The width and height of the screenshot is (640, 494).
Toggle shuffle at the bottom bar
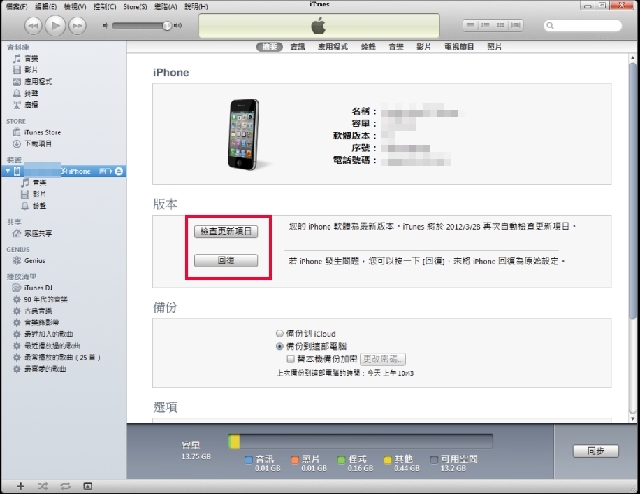click(42, 486)
